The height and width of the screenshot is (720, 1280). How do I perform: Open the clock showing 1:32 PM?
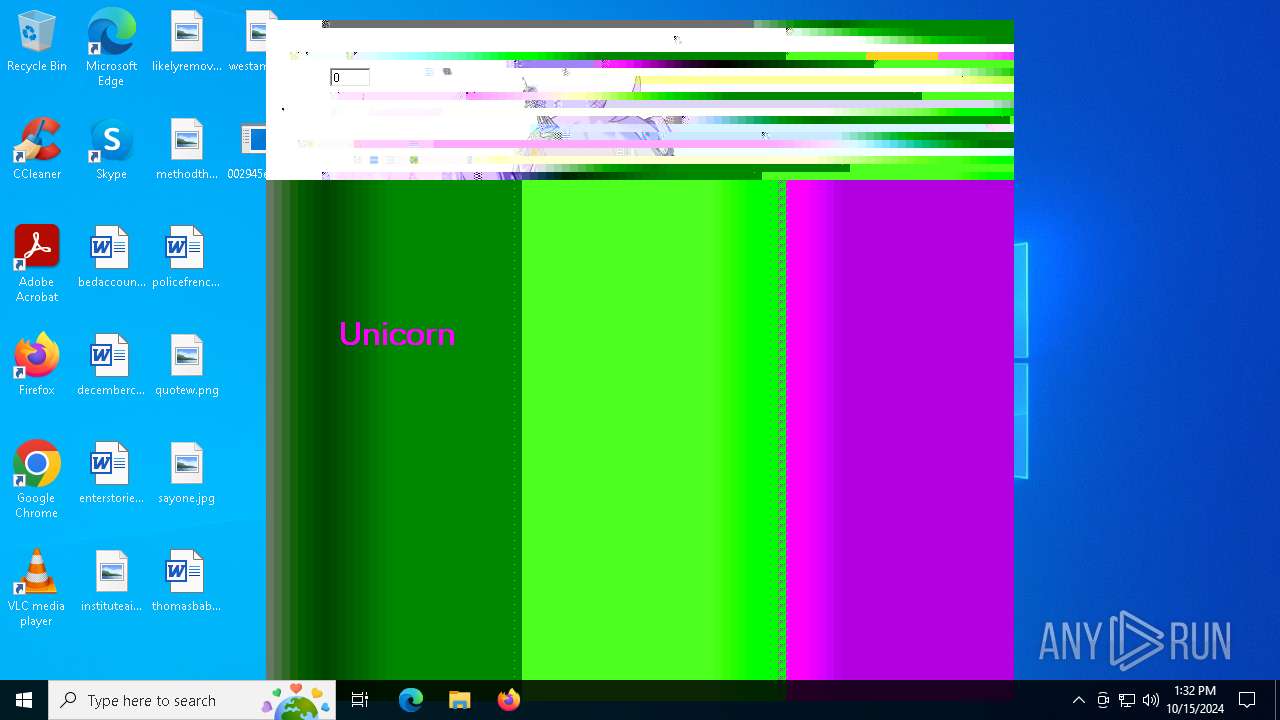coord(1195,700)
